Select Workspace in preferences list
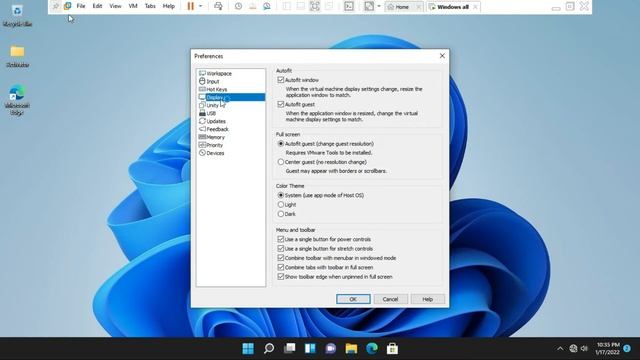 [231, 73]
